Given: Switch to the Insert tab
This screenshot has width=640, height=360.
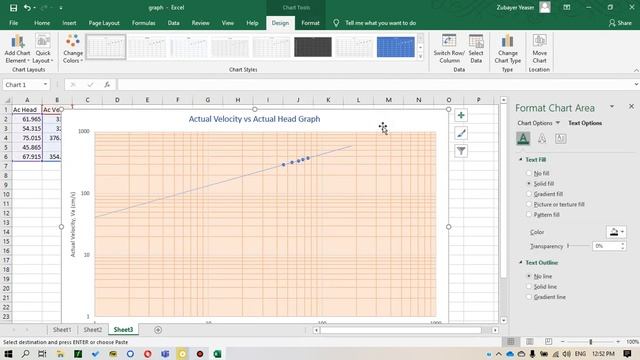Looking at the screenshot, I should (69, 23).
